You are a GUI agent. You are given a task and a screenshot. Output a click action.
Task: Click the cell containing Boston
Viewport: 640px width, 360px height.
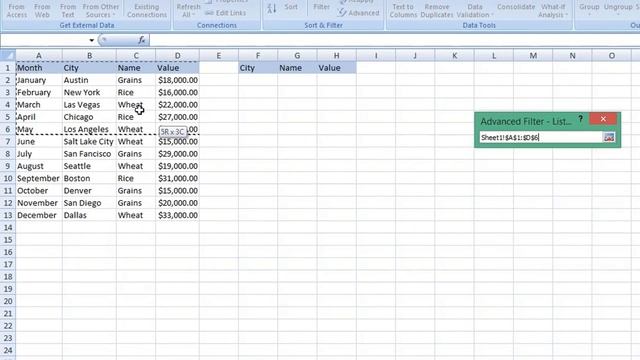point(89,178)
